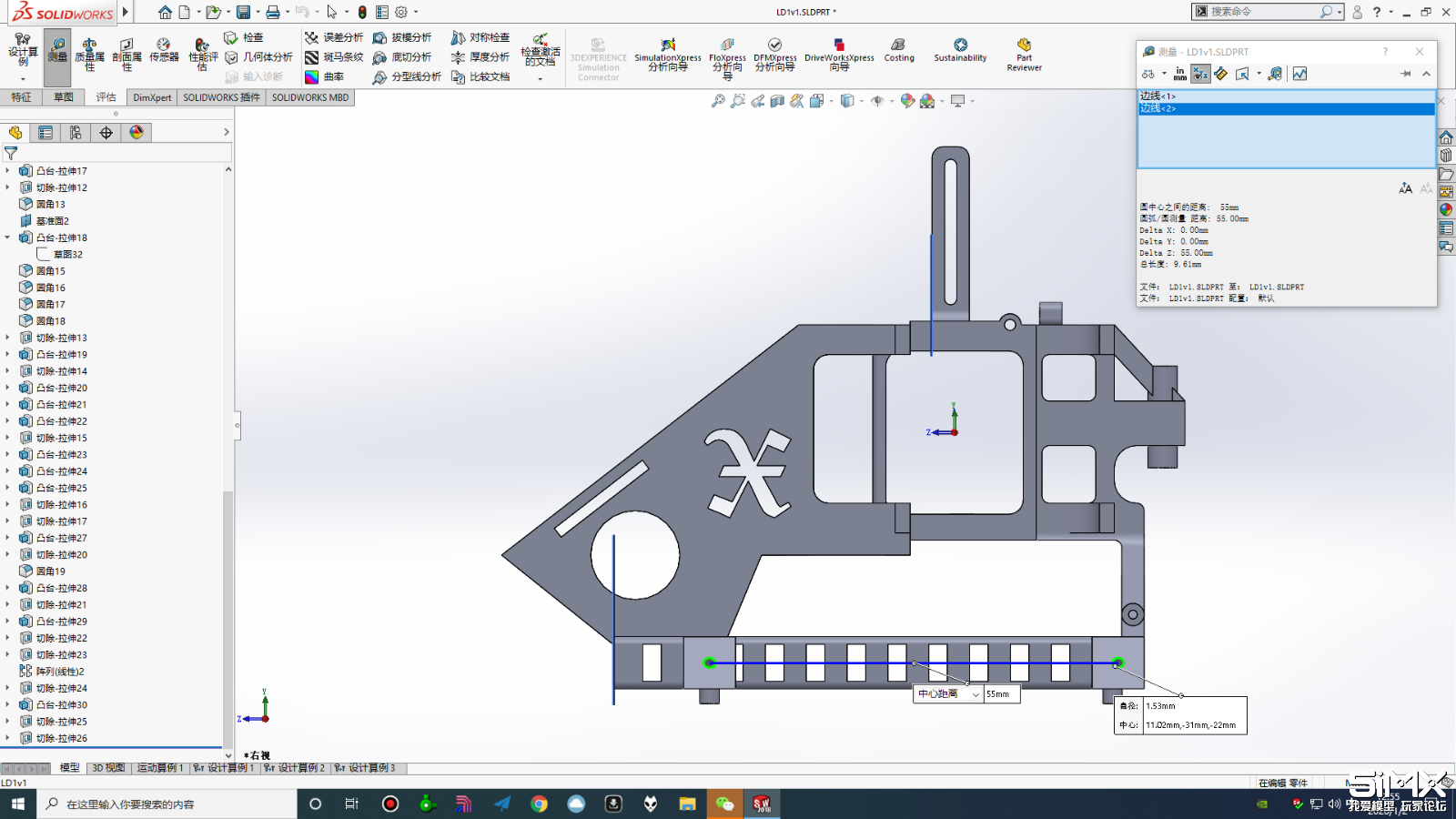Open DisplayManager appearance tab icon
This screenshot has height=819, width=1456.
tap(136, 133)
